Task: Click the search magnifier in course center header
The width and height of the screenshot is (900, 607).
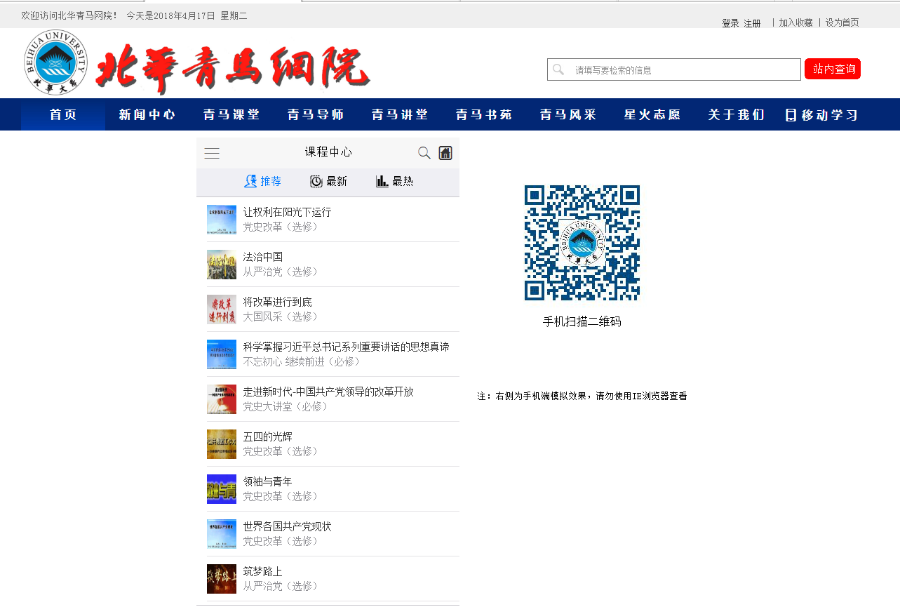Action: tap(424, 153)
